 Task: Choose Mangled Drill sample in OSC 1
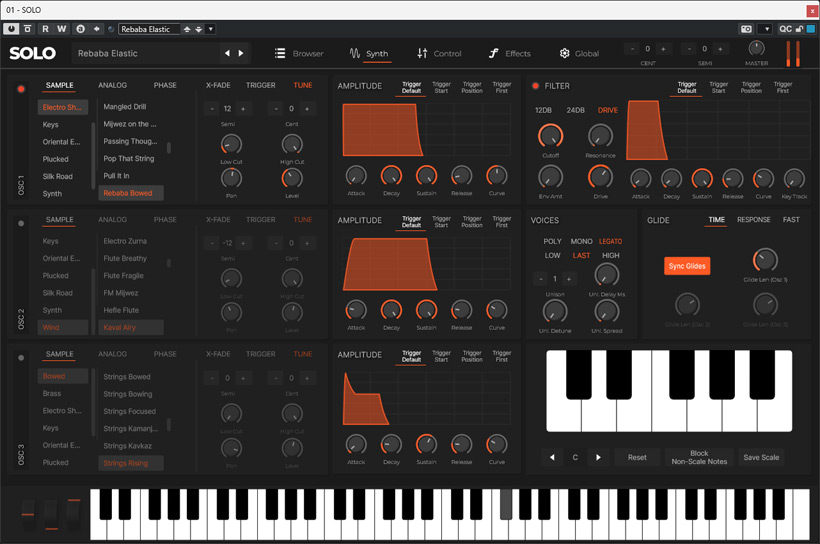(x=124, y=107)
